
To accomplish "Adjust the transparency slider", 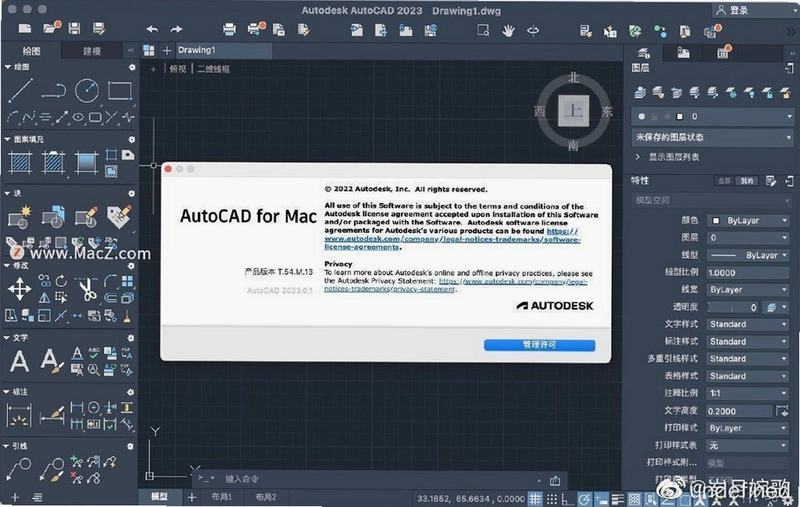I will [733, 307].
